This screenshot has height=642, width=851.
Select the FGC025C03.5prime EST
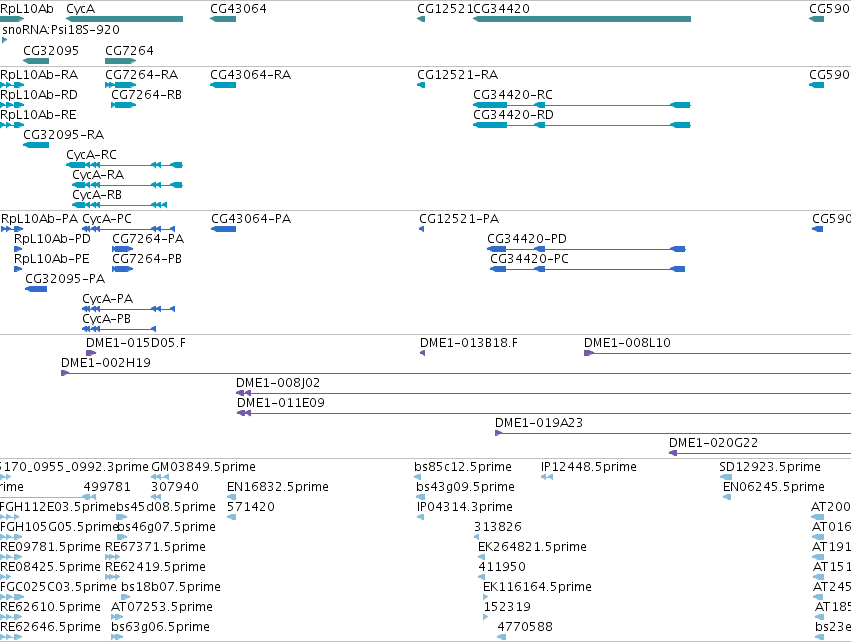[12, 597]
